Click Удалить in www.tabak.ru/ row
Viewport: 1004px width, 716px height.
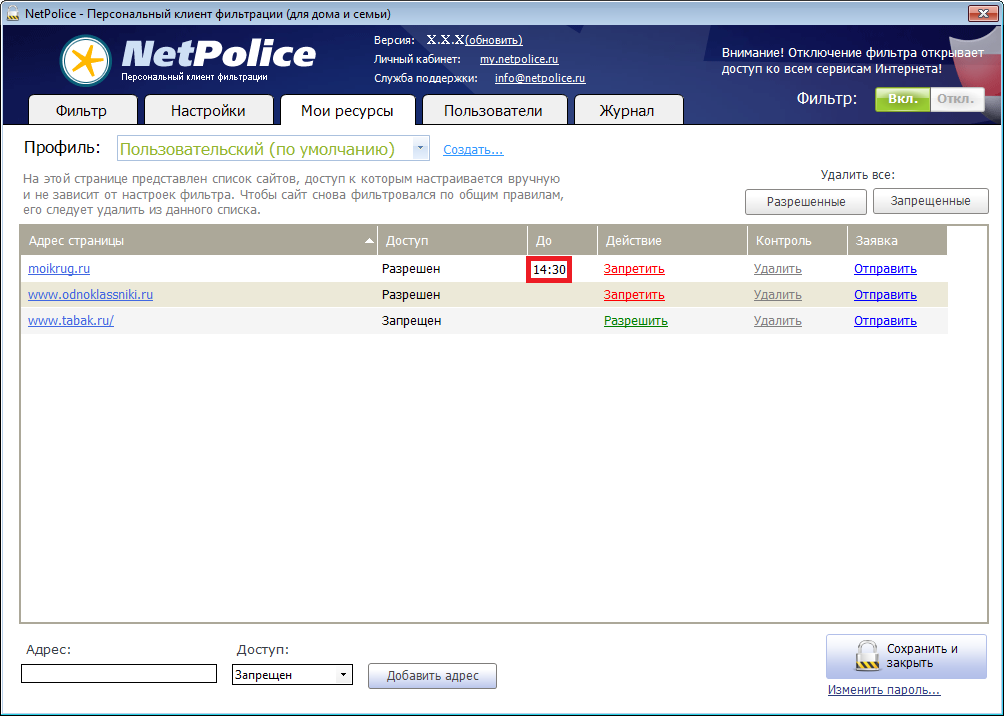[x=777, y=321]
